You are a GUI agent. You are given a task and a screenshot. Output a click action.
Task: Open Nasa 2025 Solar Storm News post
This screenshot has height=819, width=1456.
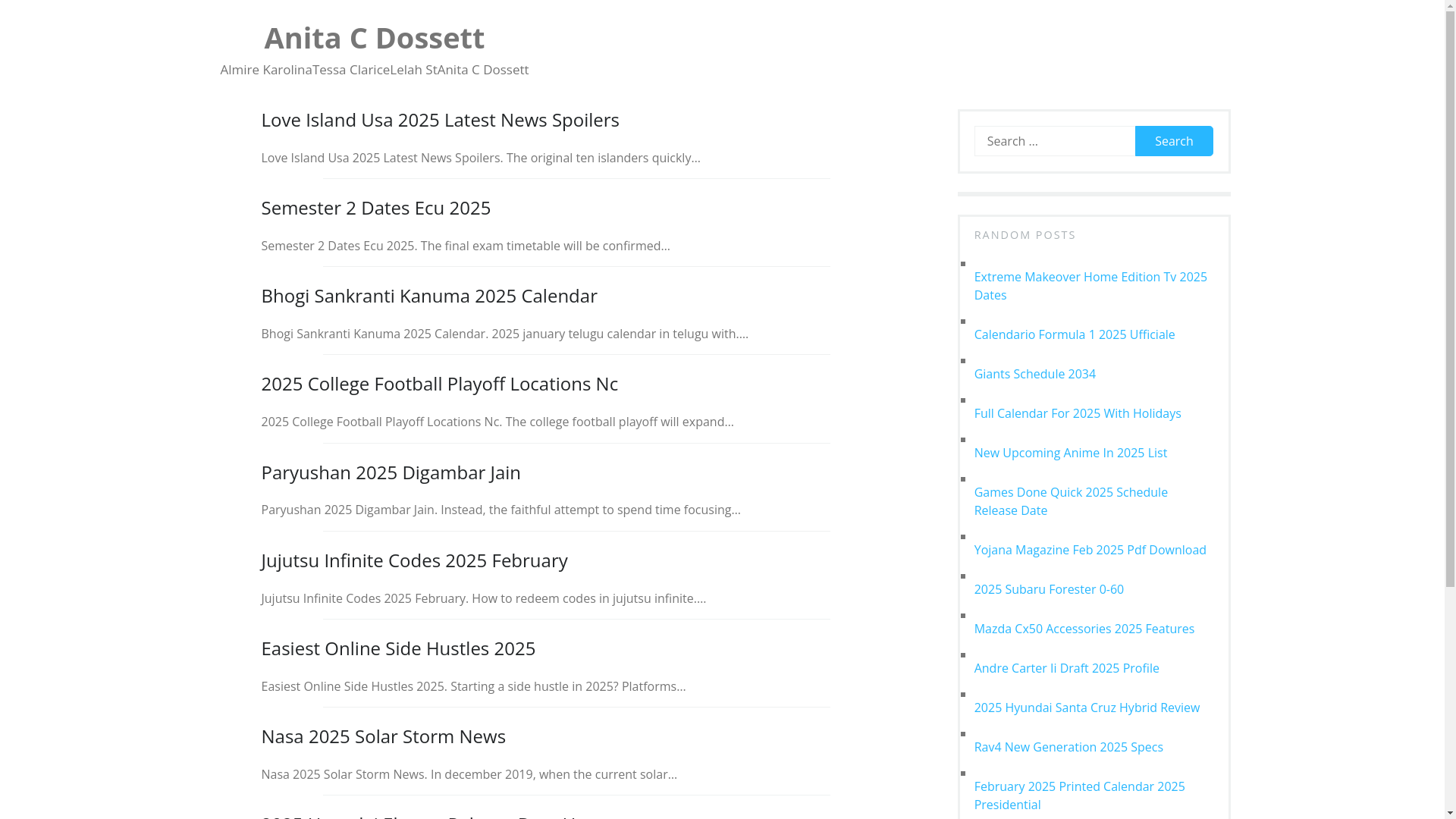(x=383, y=736)
